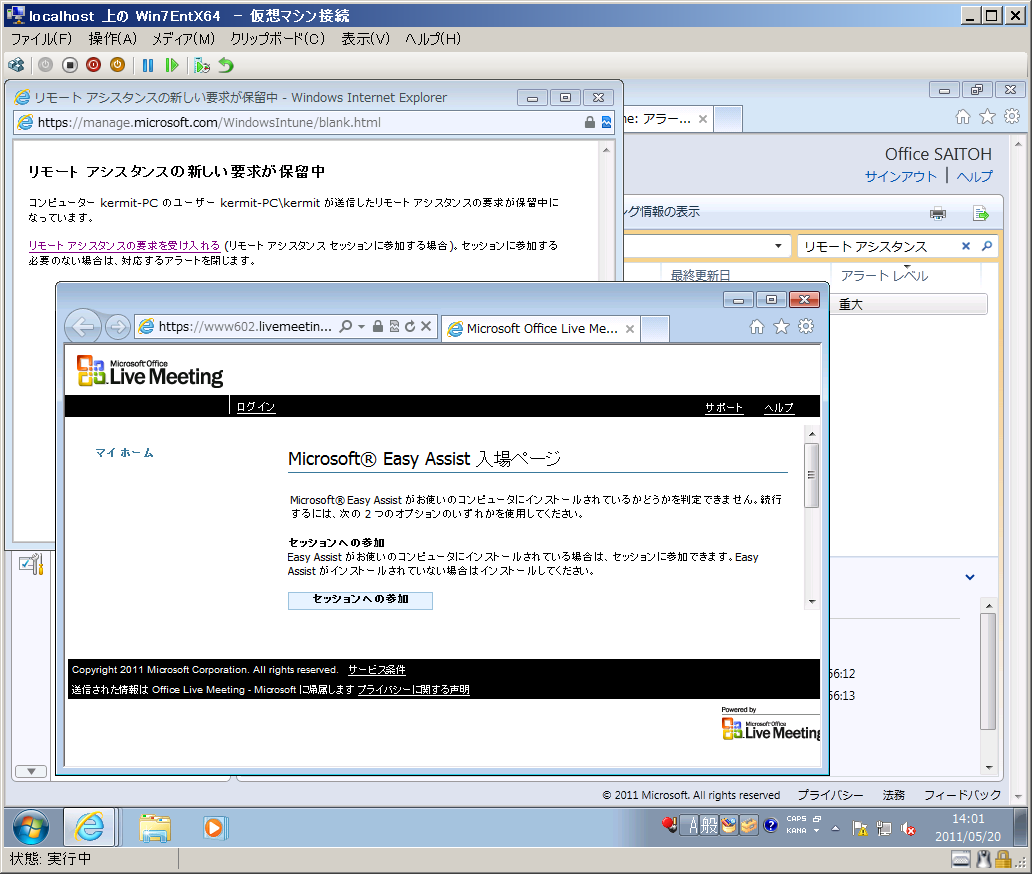Viewport: 1032px width, 874px height.
Task: Open the メディア(M) menu
Action: click(183, 39)
